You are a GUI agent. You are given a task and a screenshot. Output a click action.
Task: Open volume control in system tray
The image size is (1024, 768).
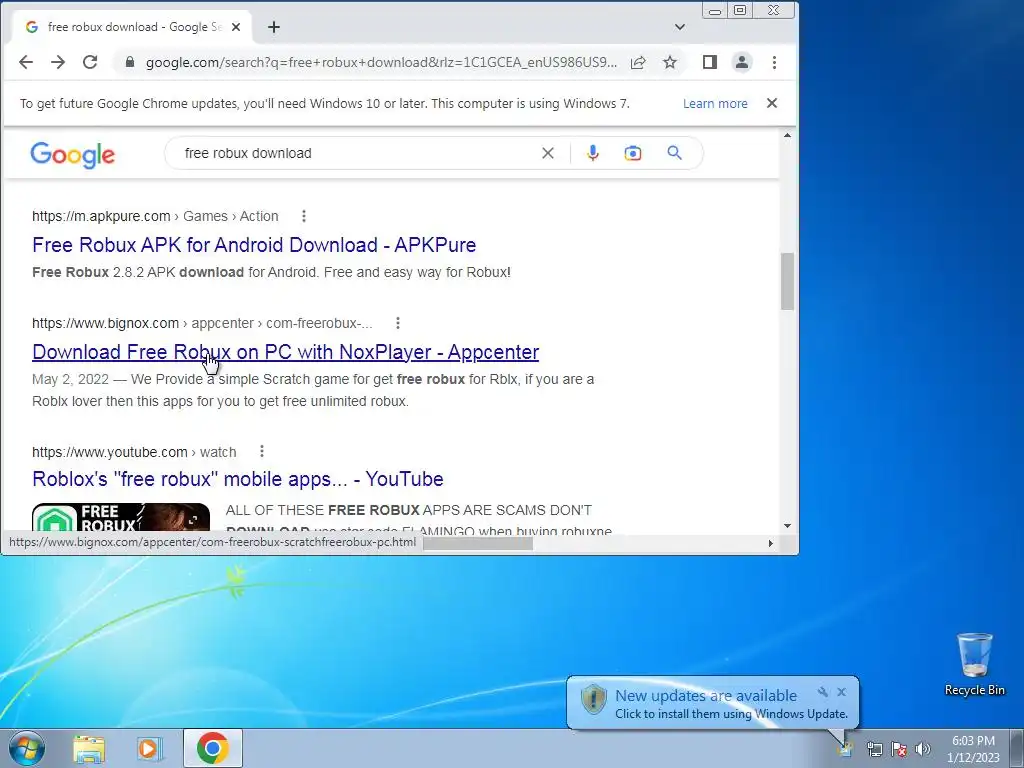pos(923,749)
